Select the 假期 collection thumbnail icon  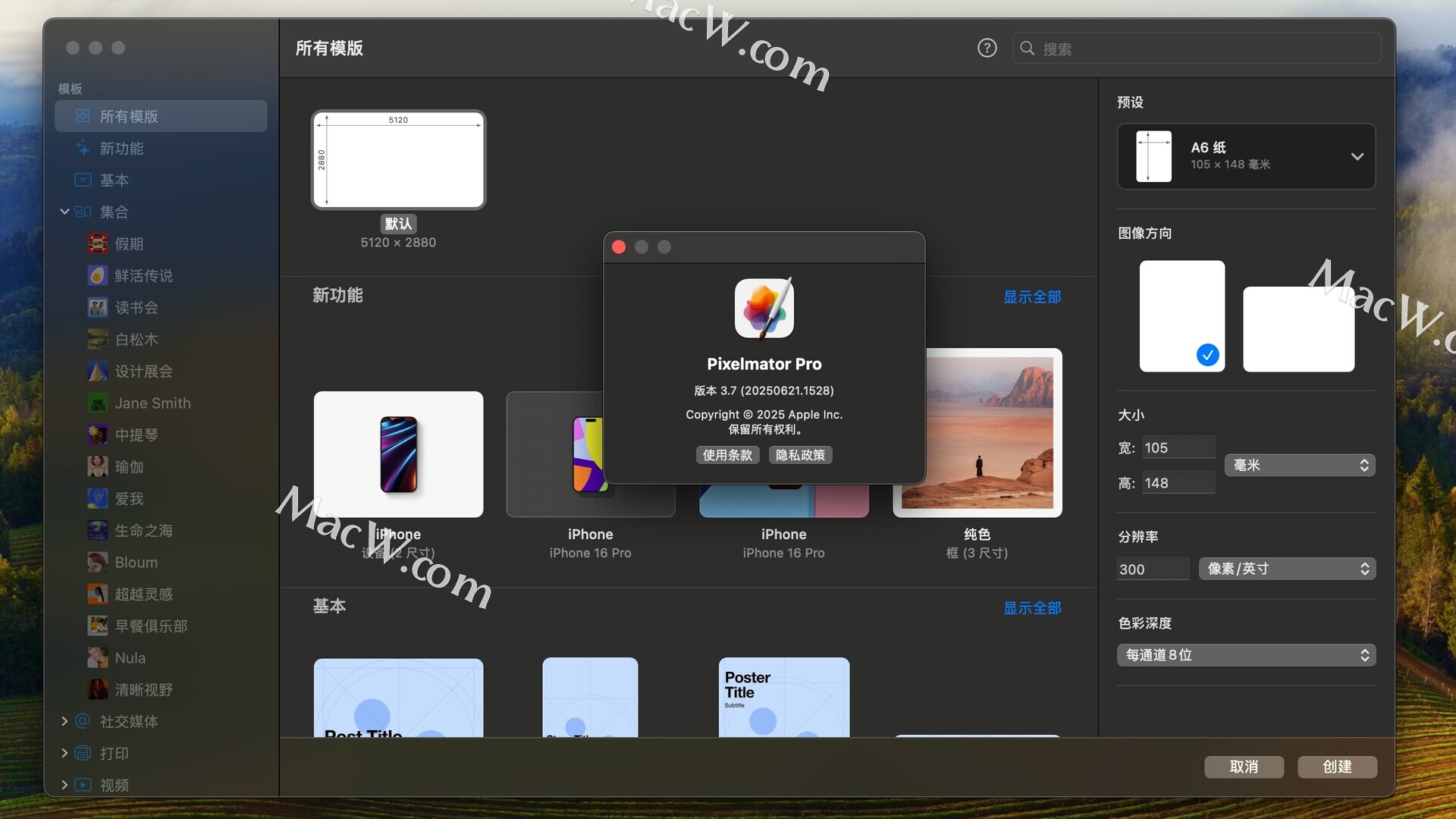(x=98, y=243)
